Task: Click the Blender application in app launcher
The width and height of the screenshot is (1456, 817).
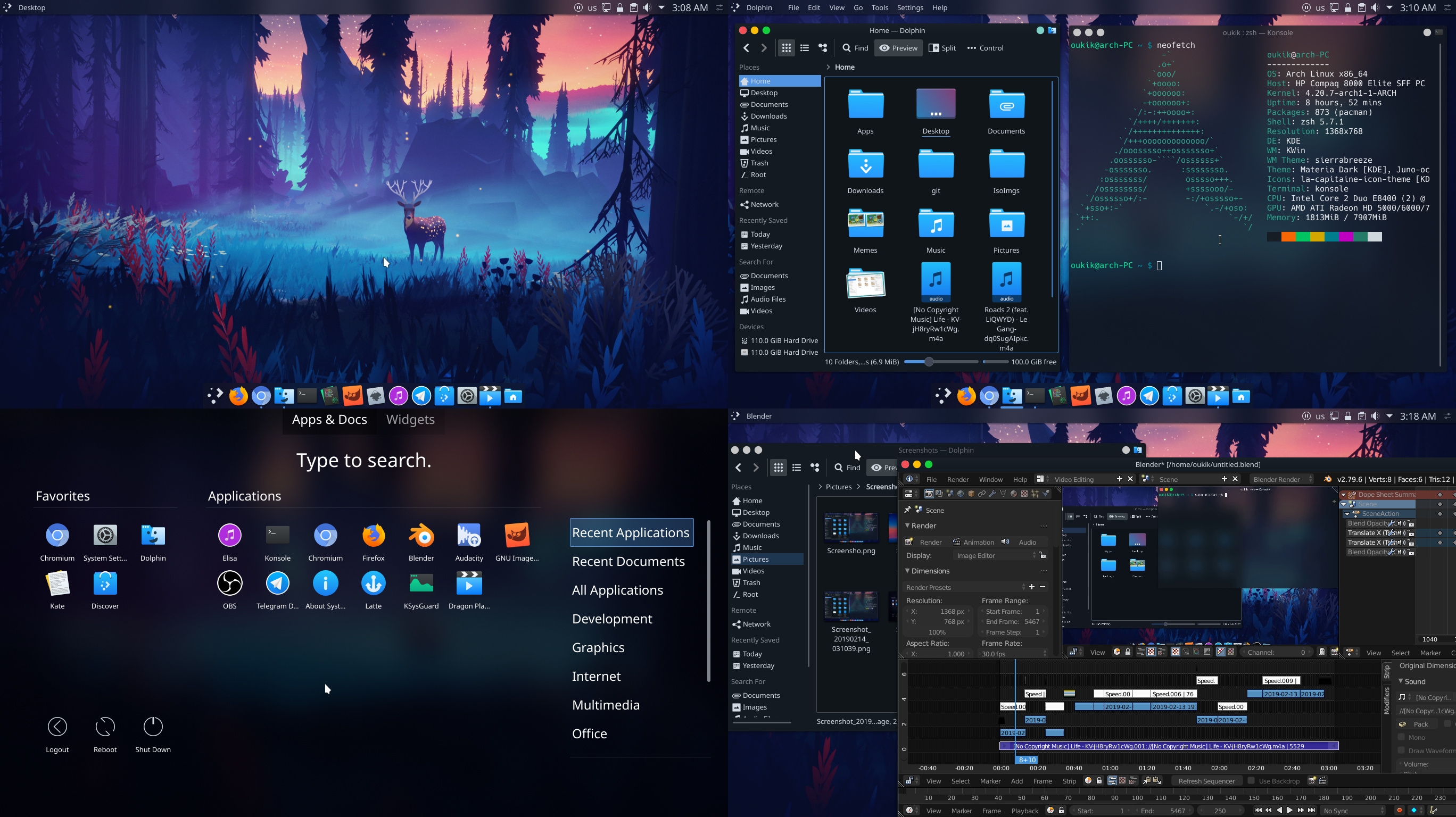Action: (420, 536)
